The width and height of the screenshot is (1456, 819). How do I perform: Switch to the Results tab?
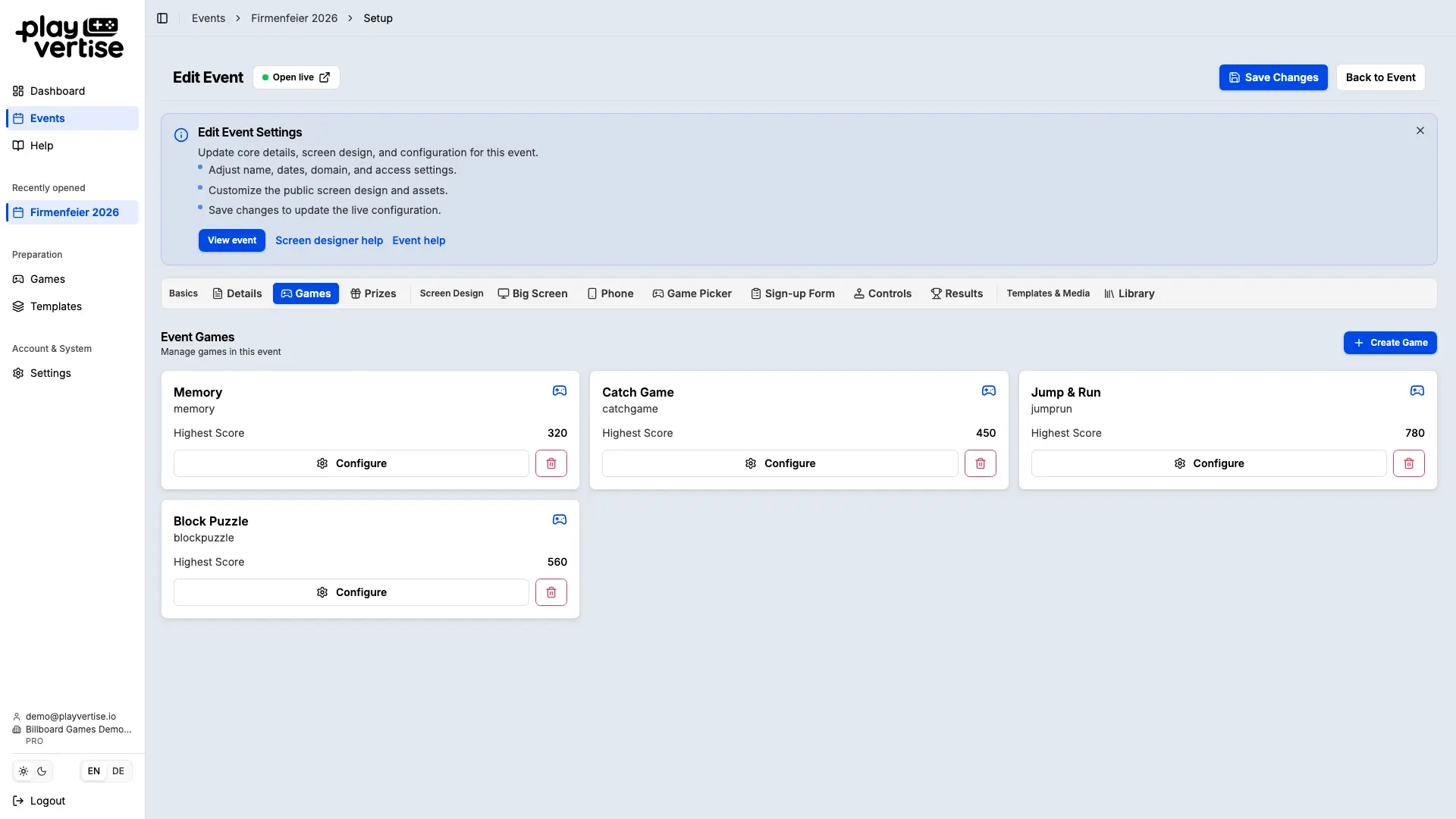pyautogui.click(x=957, y=293)
